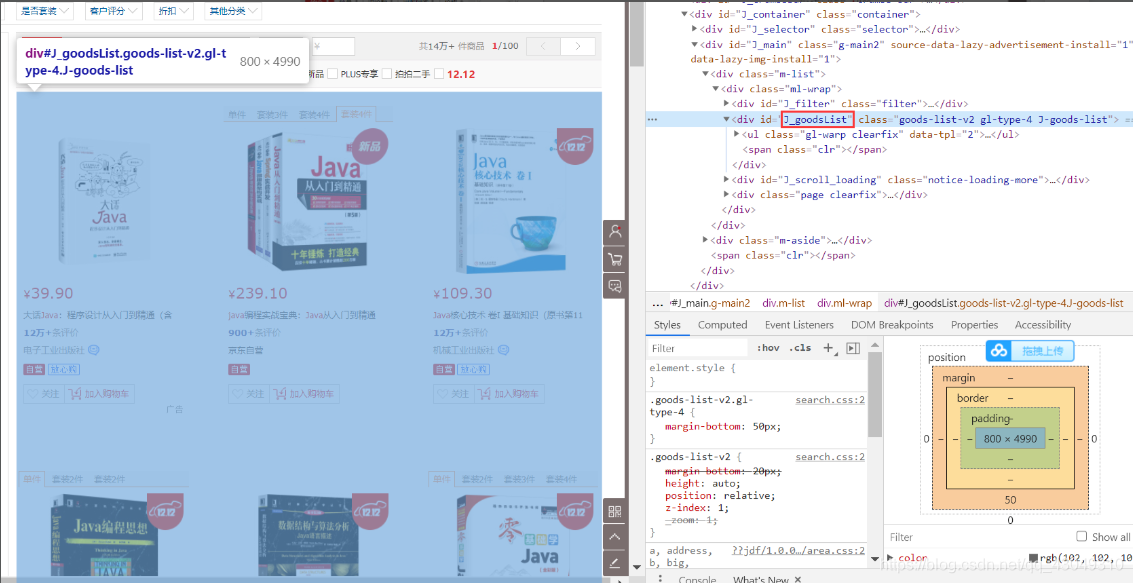Select div.m-list in the breadcrumb
The image size is (1133, 583).
click(783, 303)
